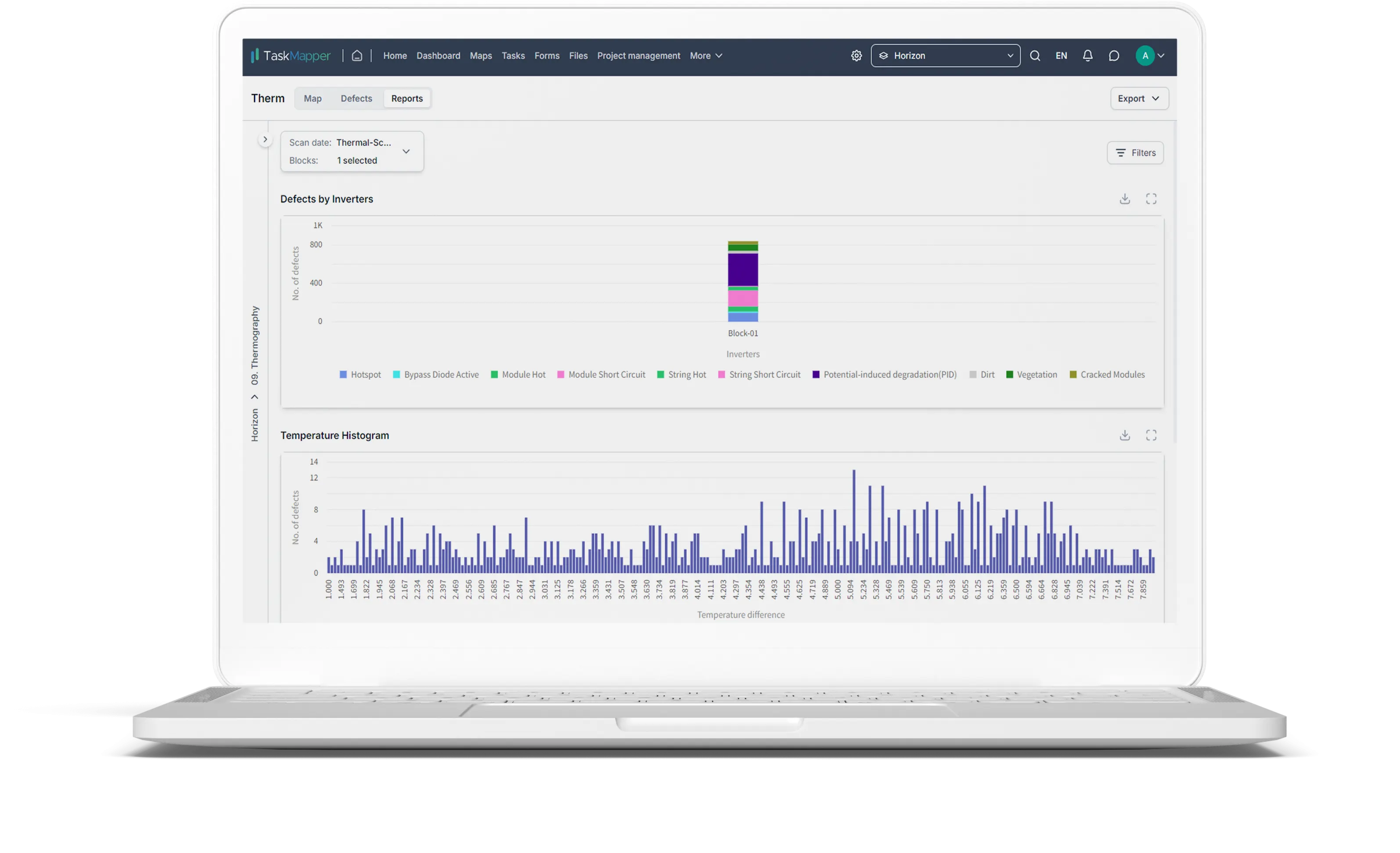Click the home icon in navbar
Image resolution: width=1400 pixels, height=853 pixels.
tap(357, 56)
